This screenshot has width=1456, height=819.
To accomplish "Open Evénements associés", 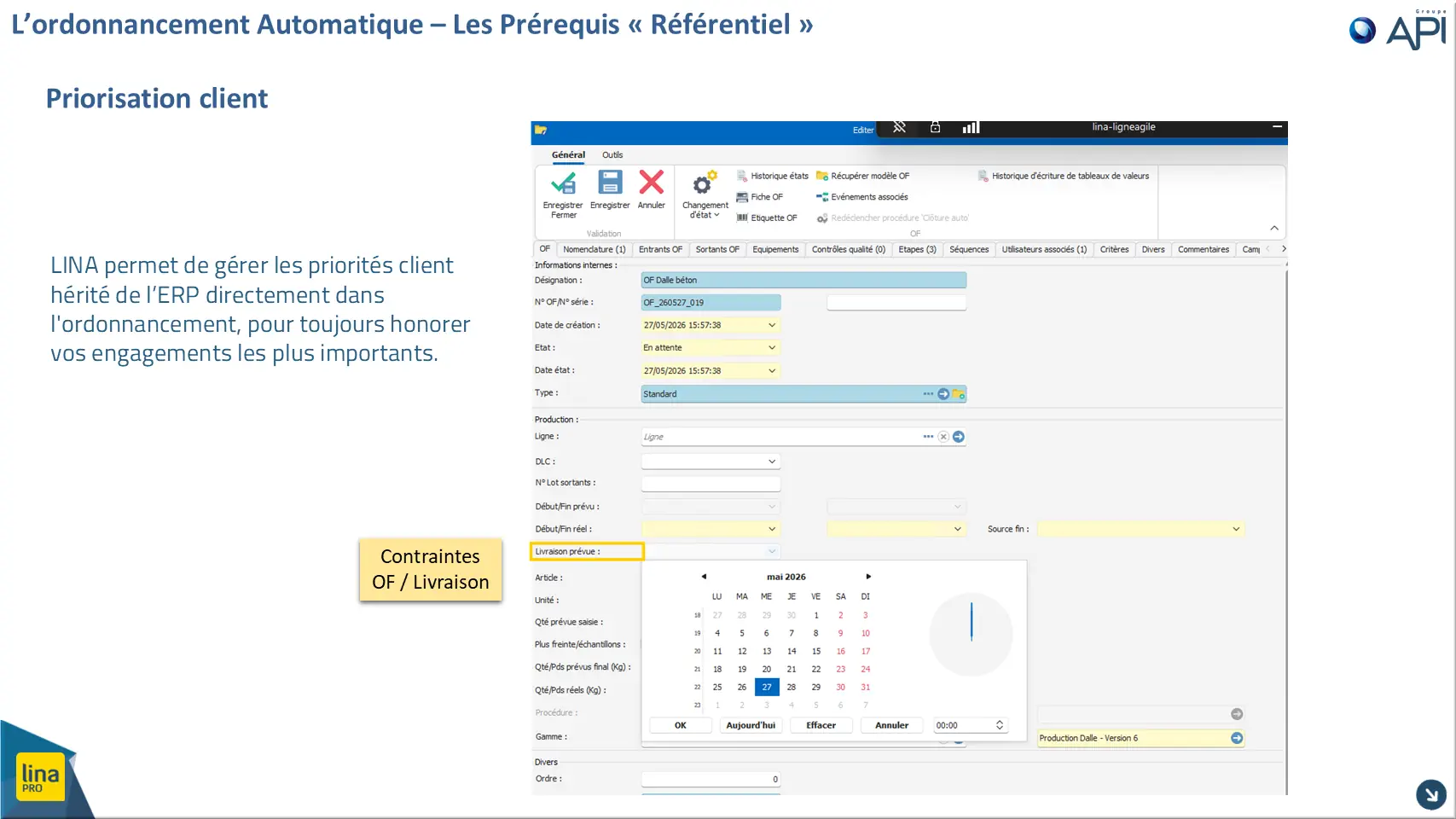I will [862, 197].
